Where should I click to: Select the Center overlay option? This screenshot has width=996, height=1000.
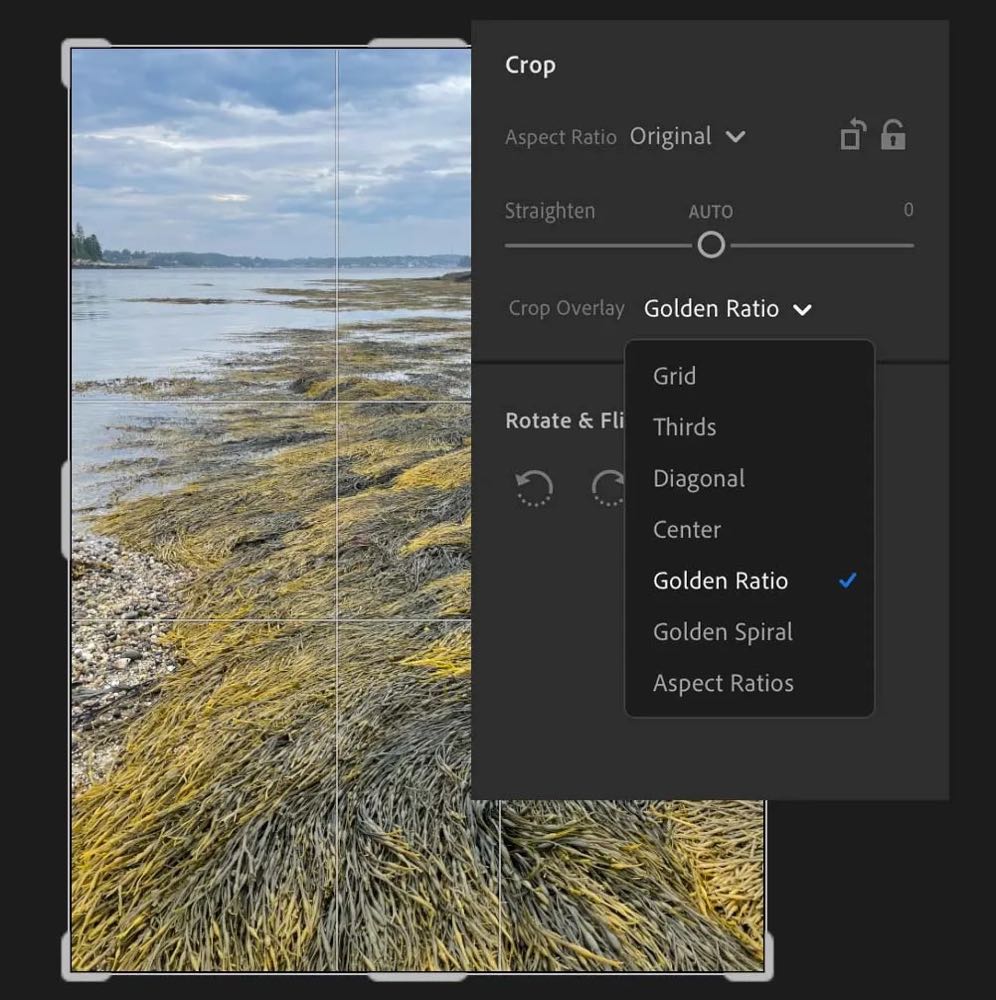point(686,530)
